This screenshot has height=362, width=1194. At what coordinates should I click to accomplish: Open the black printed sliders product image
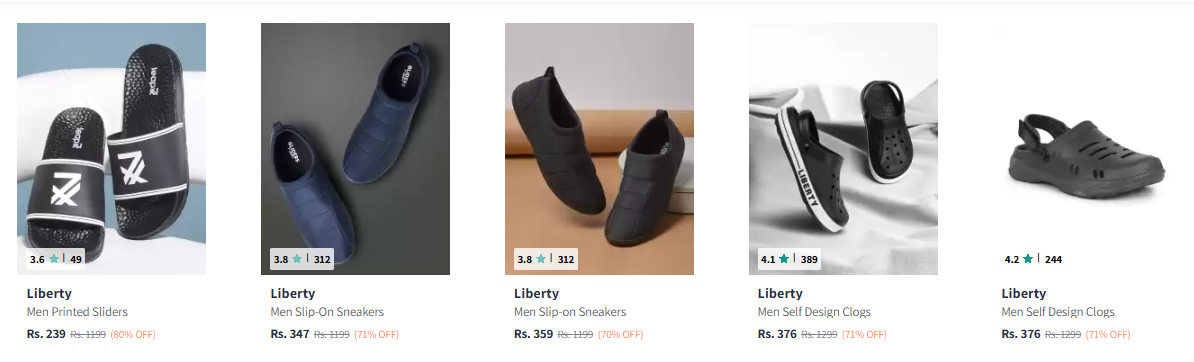pyautogui.click(x=111, y=149)
